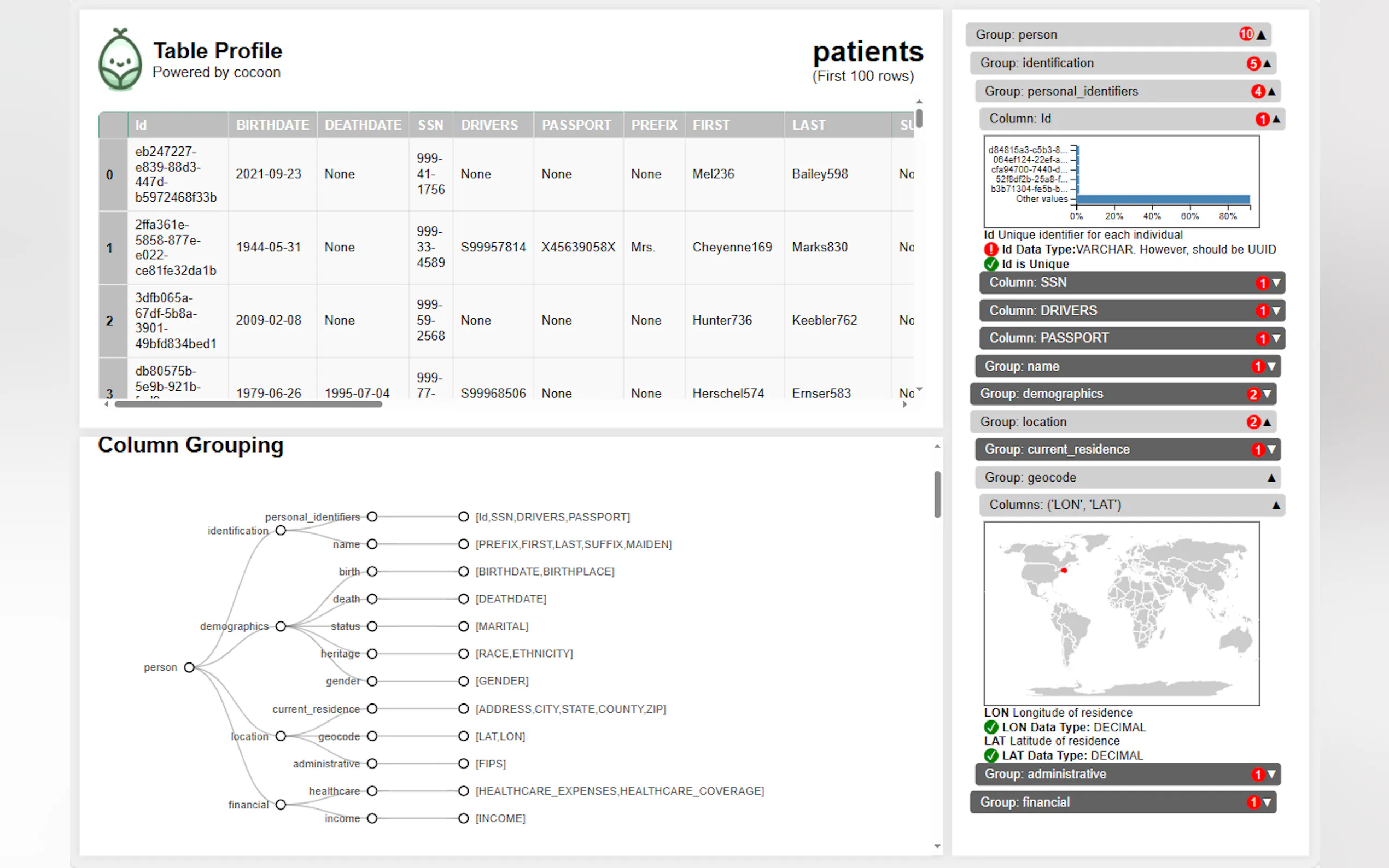Open the Column: DRIVERS bar
This screenshot has height=868, width=1389.
pyautogui.click(x=1131, y=310)
